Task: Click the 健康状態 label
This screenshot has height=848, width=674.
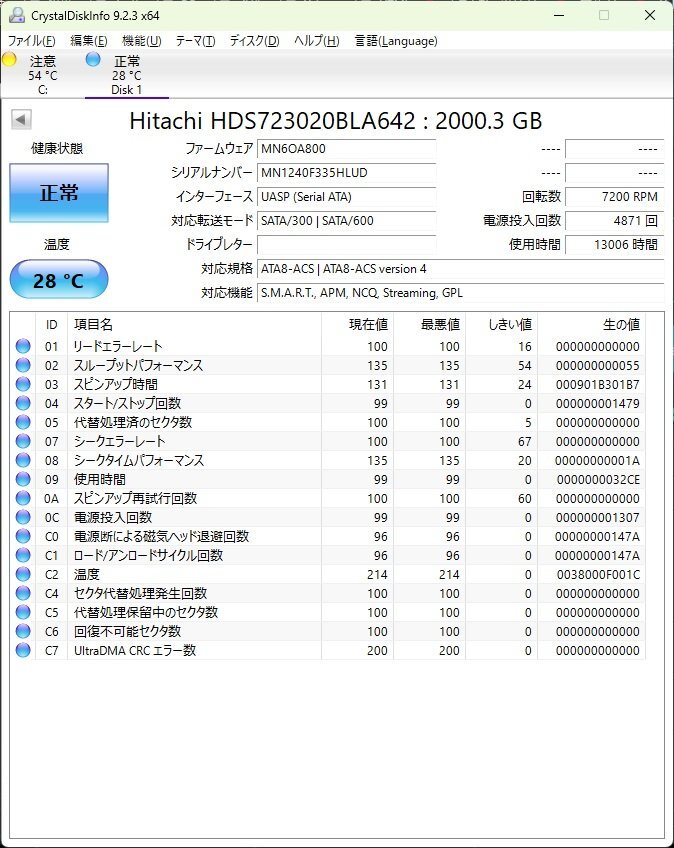Action: tap(57, 148)
